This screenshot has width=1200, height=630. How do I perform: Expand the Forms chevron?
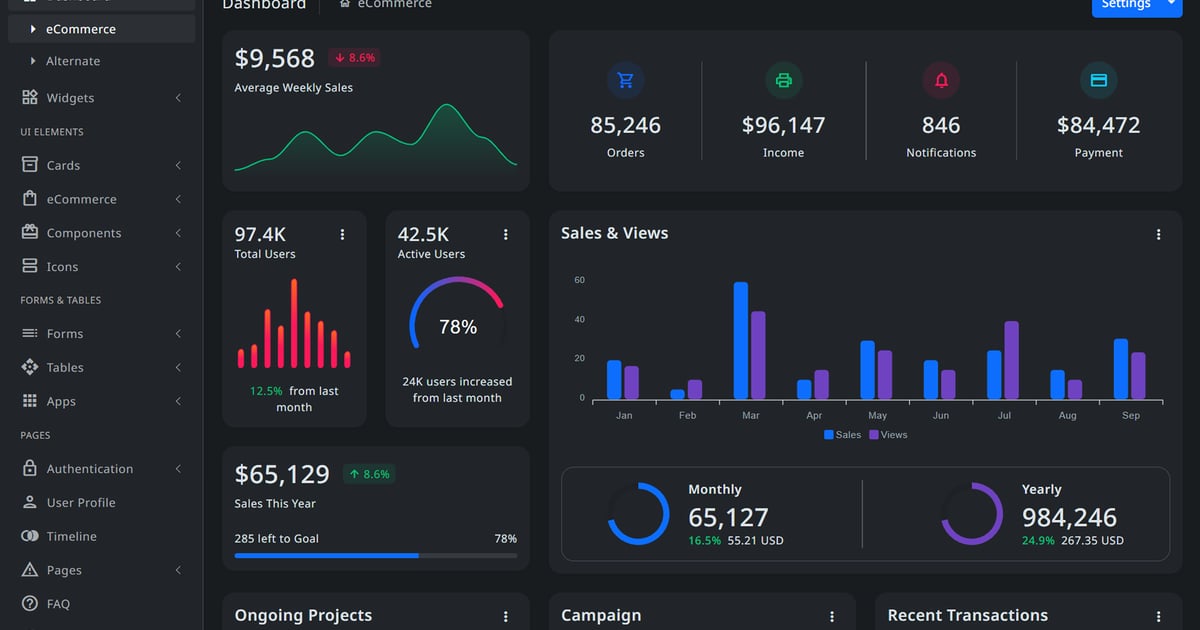(178, 334)
